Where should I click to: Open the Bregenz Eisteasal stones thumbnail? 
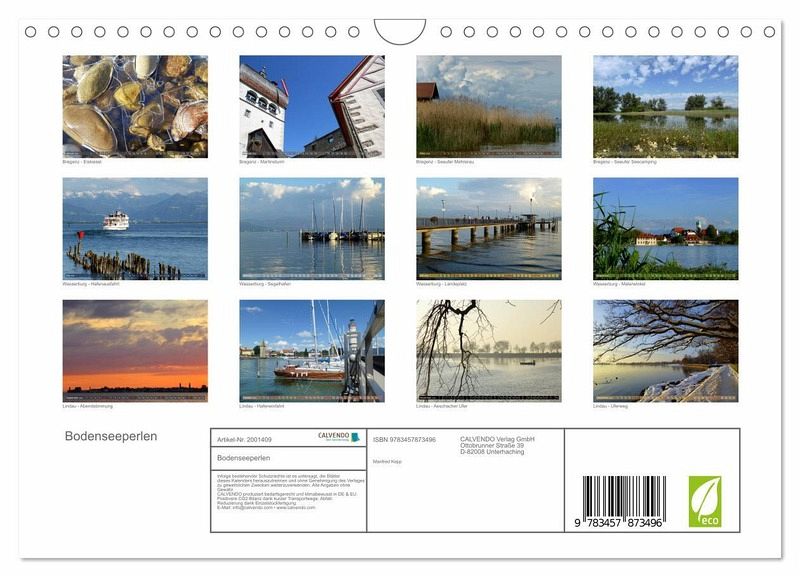(x=135, y=105)
